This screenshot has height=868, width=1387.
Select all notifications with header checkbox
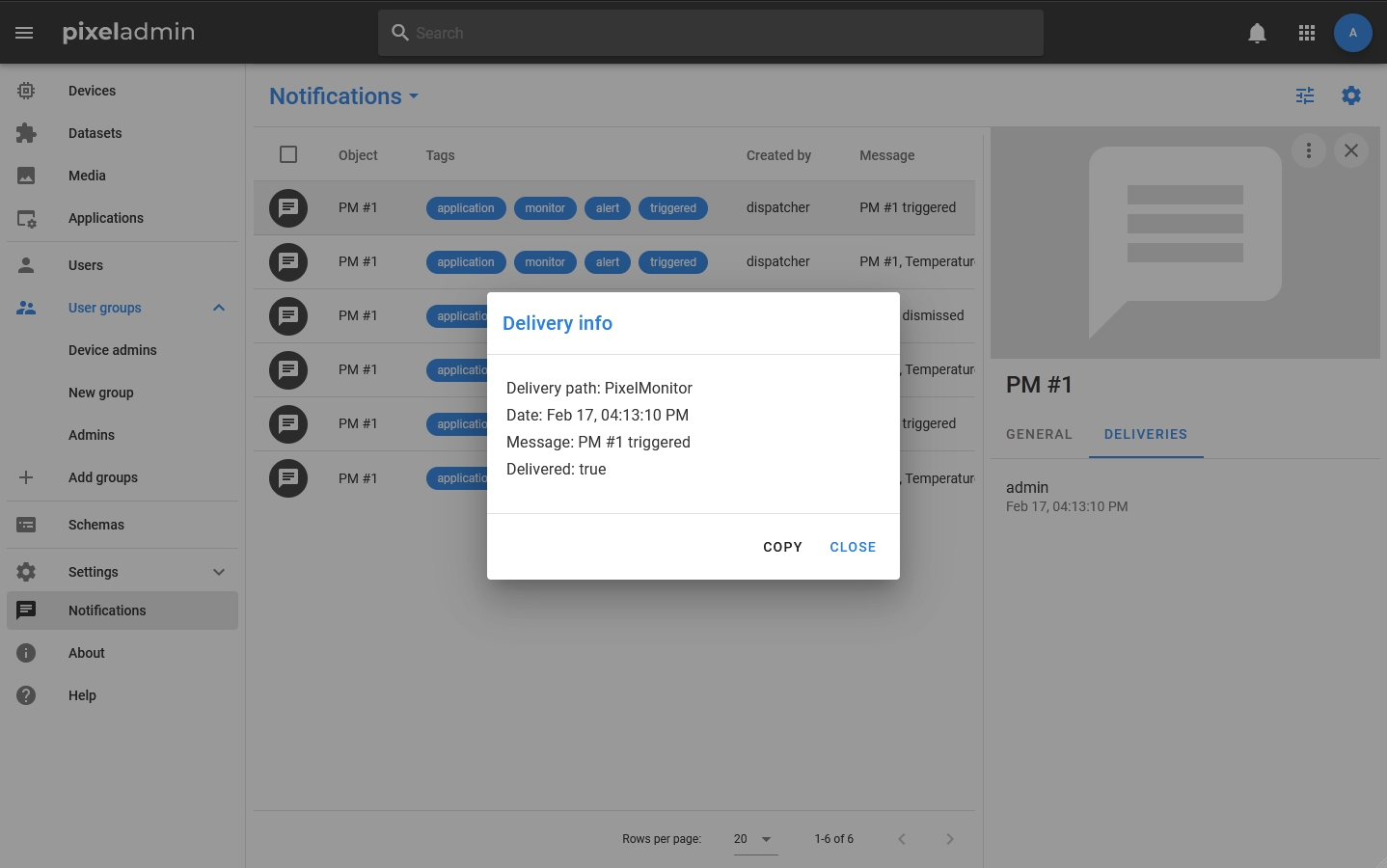[x=288, y=154]
